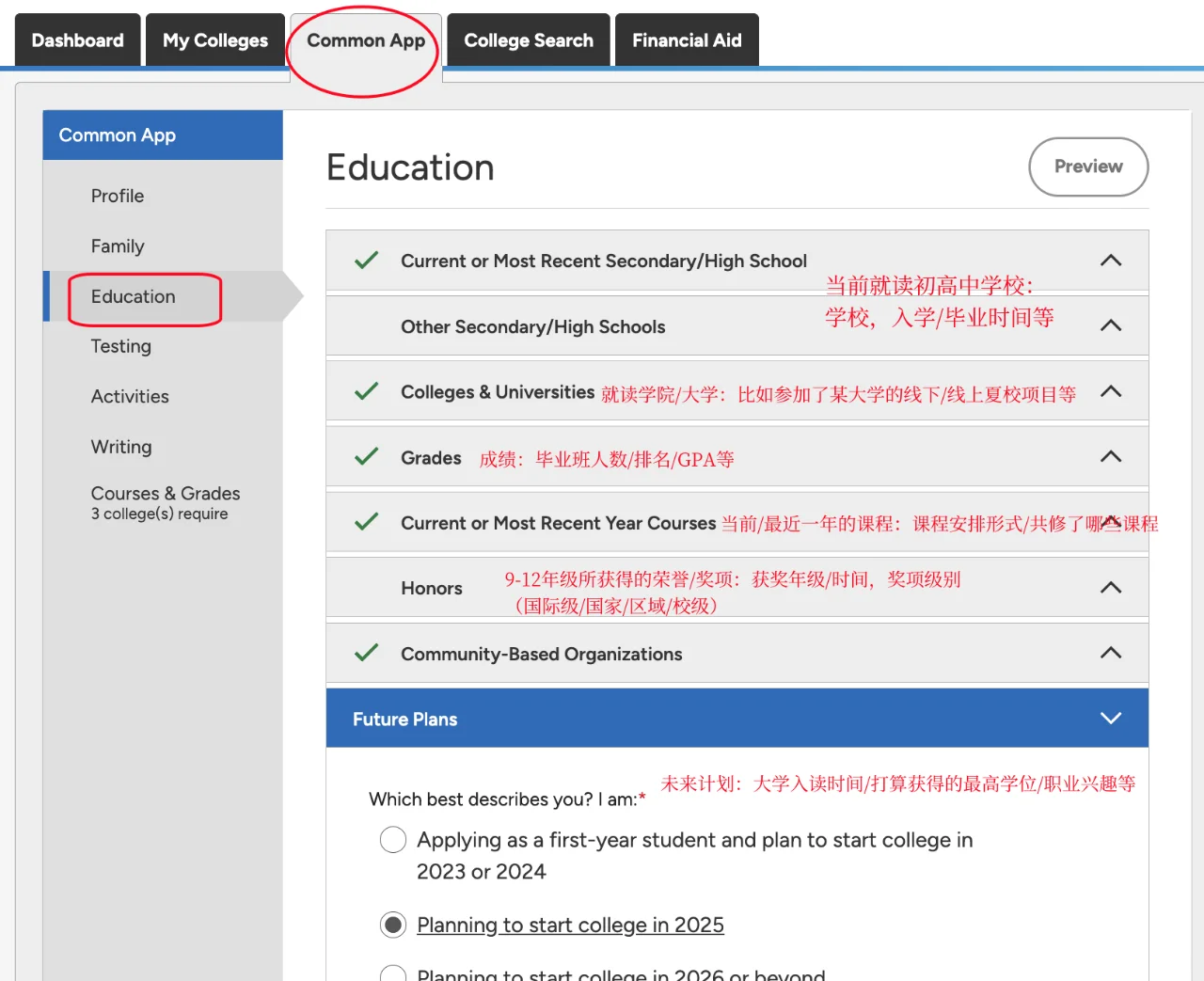The height and width of the screenshot is (981, 1204).
Task: Click the Preview button
Action: (1088, 166)
